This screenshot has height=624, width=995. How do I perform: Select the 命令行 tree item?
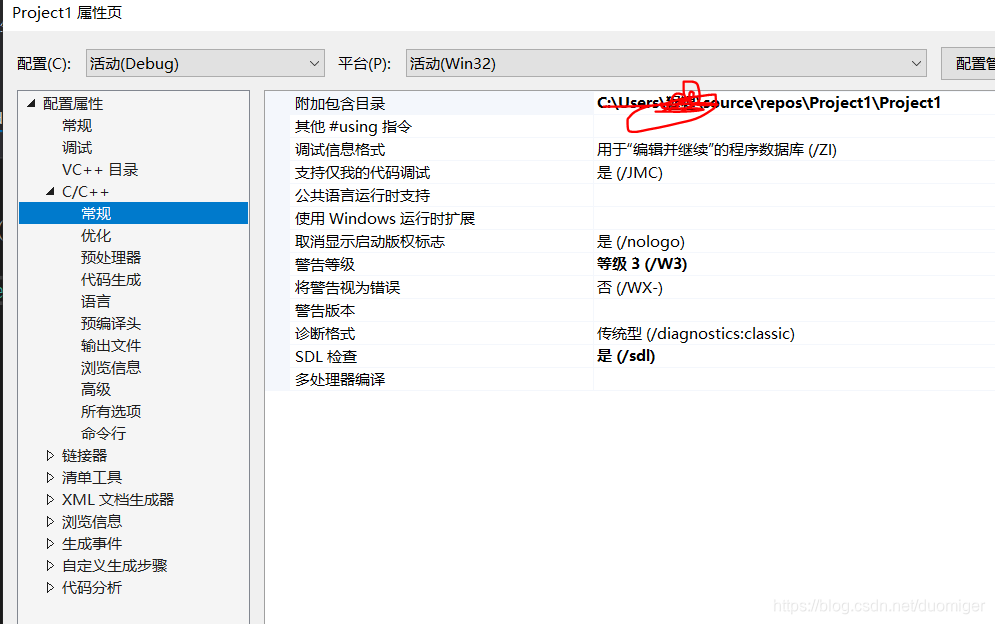click(x=103, y=434)
